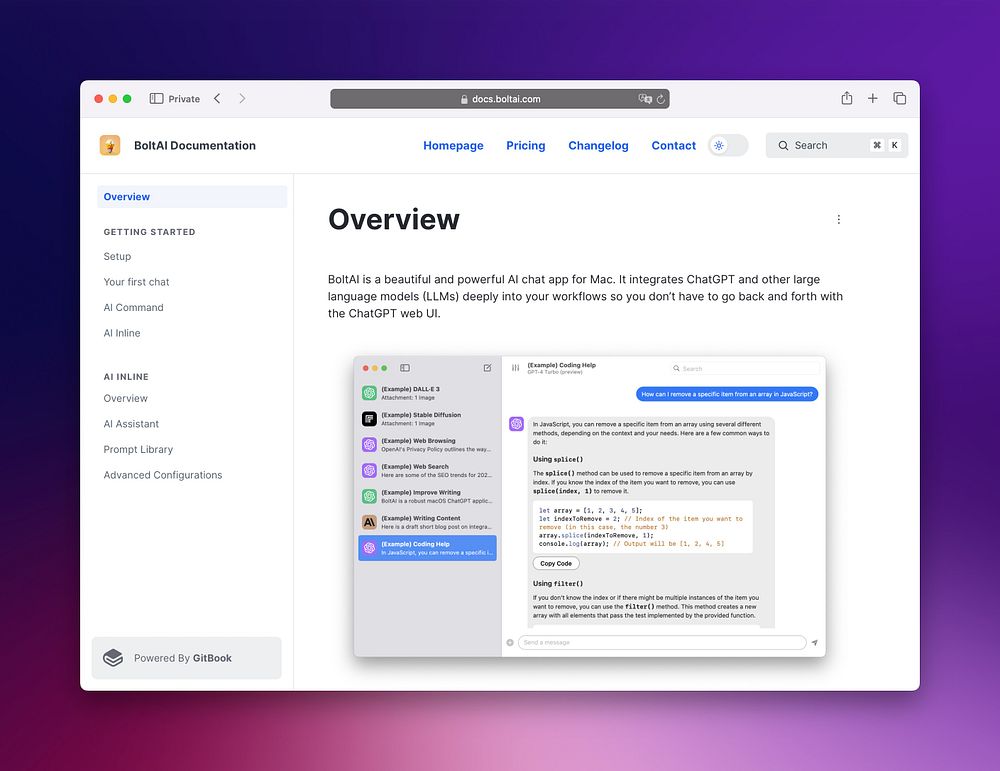Reload the page with refresh icon
1000x771 pixels.
[x=661, y=99]
